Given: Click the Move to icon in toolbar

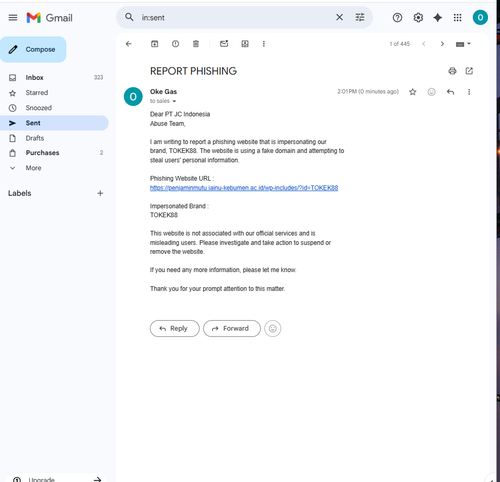Looking at the screenshot, I should (x=245, y=44).
